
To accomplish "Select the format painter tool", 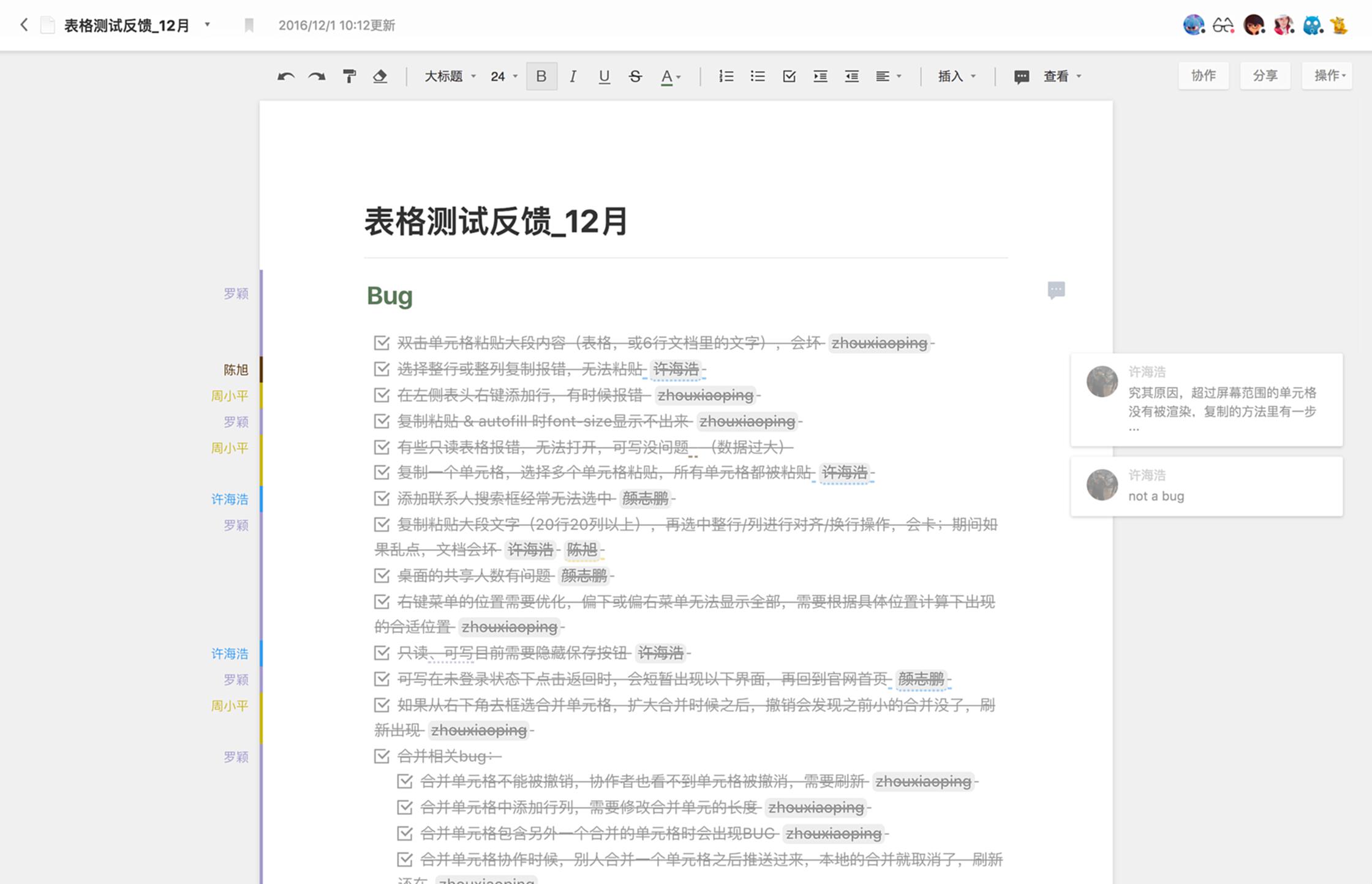I will 349,77.
